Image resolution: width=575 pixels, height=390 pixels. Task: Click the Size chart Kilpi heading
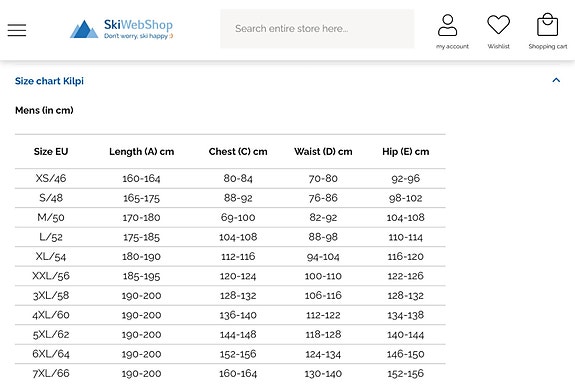(x=50, y=81)
